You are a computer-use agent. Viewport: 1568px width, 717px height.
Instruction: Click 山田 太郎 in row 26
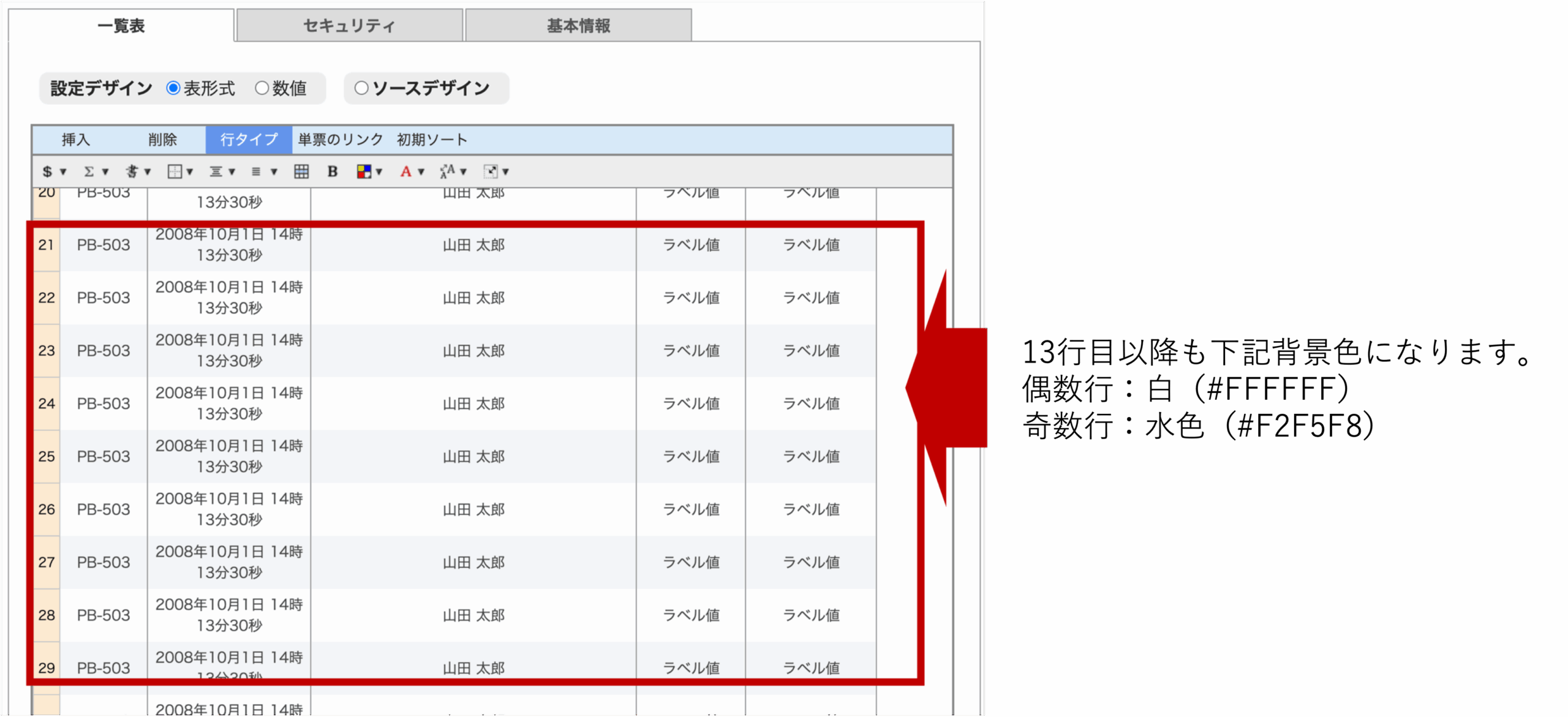pyautogui.click(x=473, y=509)
